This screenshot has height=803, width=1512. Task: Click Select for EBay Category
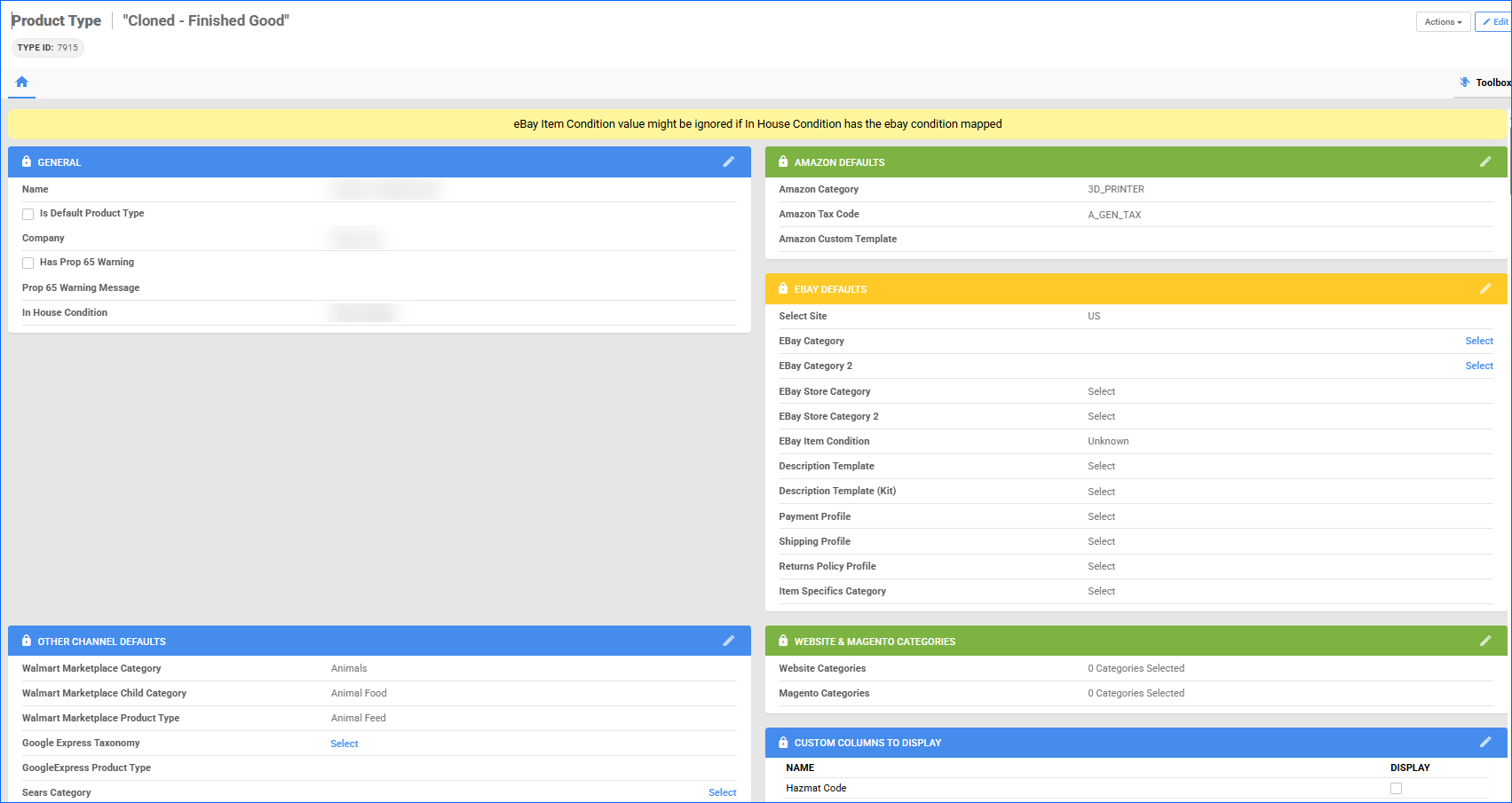(x=1478, y=341)
